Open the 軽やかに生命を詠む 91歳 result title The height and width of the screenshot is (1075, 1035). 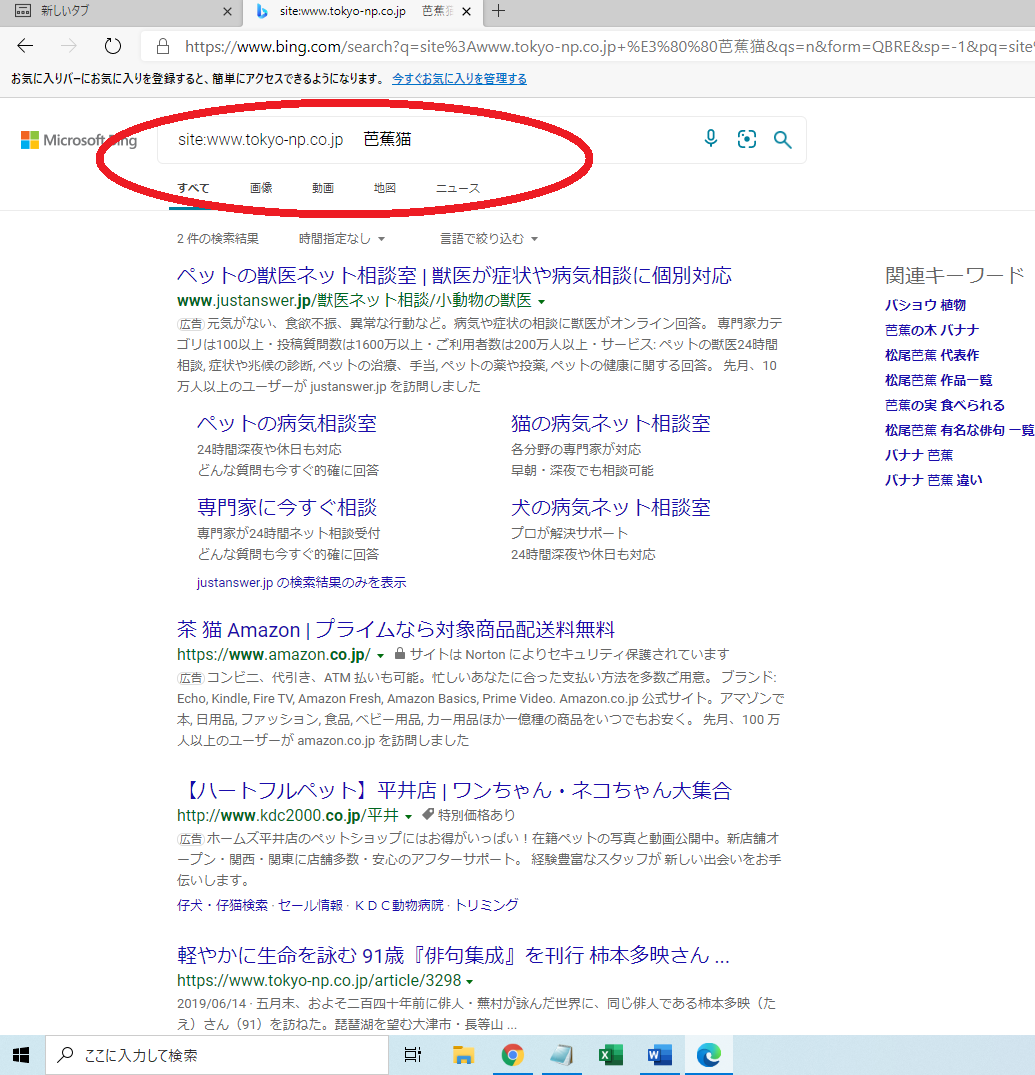pos(453,955)
